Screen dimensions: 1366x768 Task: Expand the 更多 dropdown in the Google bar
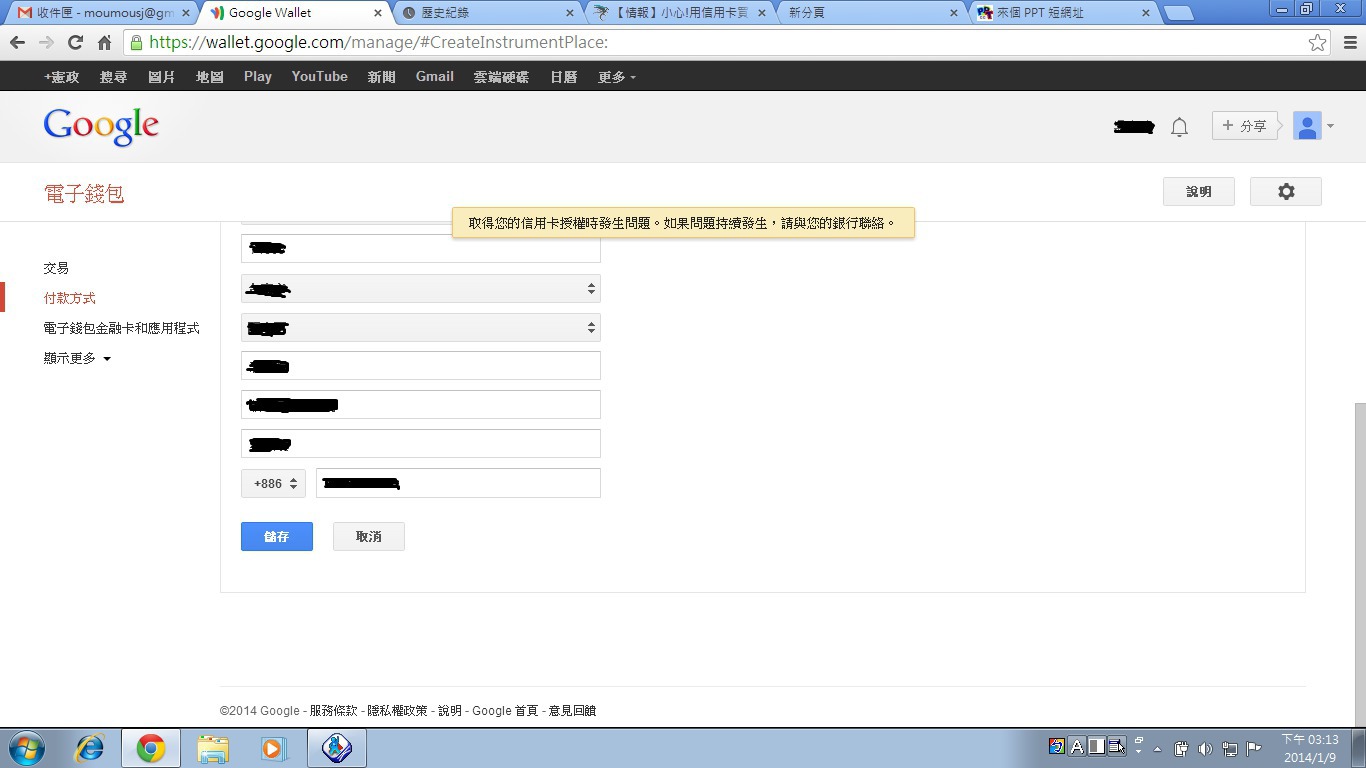coord(617,77)
